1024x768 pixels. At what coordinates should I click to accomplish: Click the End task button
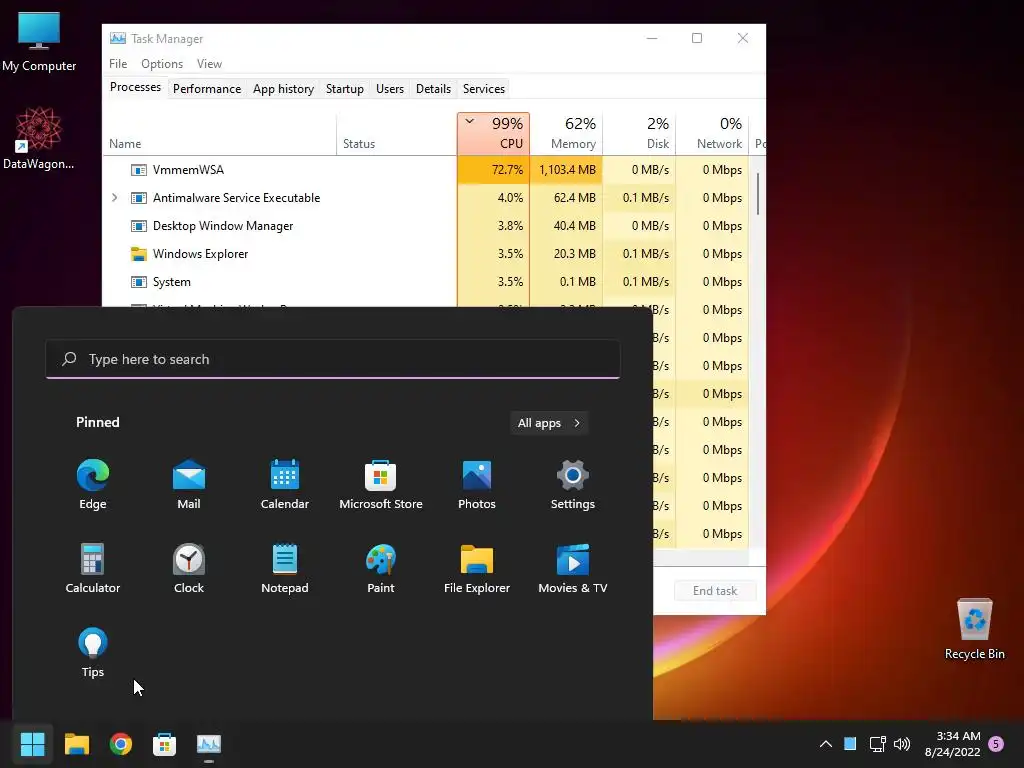(715, 591)
